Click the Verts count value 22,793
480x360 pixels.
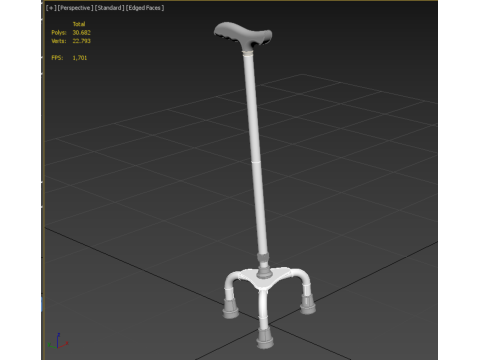(x=82, y=41)
